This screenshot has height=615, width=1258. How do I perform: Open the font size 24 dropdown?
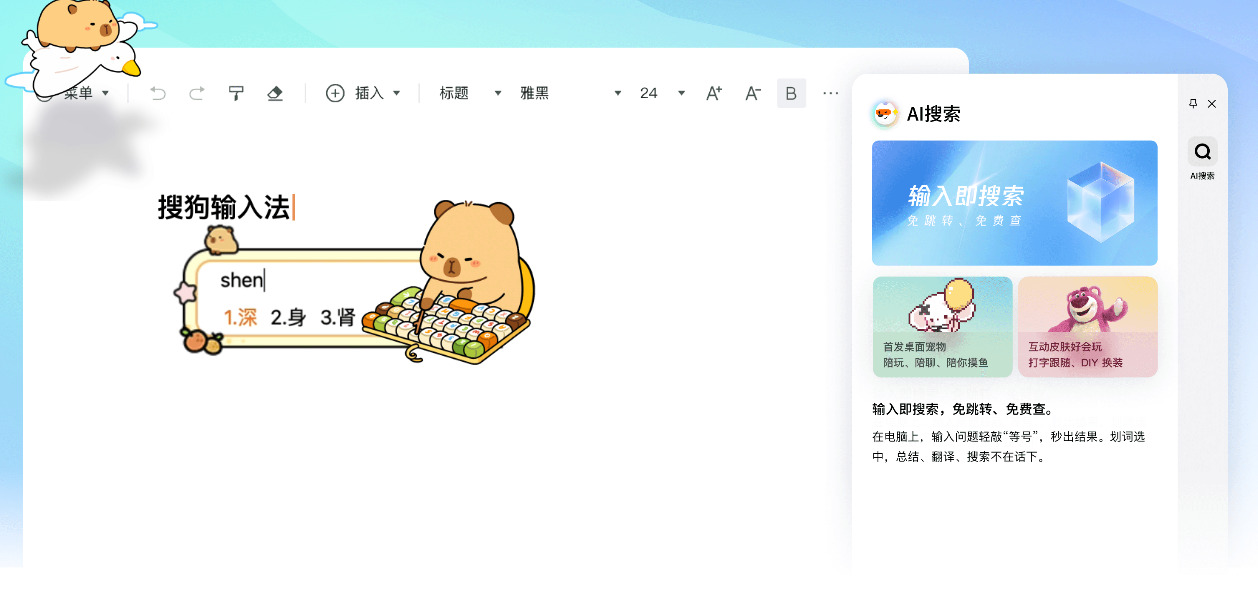tap(662, 93)
